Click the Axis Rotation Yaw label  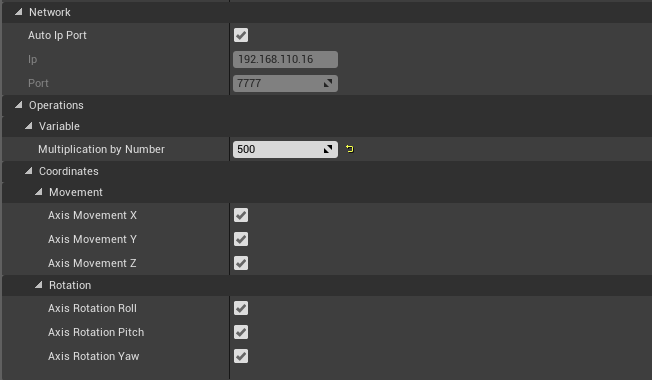94,356
